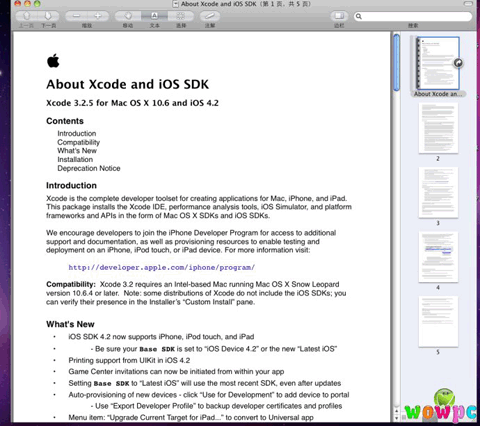
Task: Select the Text selection tool
Action: (x=154, y=16)
